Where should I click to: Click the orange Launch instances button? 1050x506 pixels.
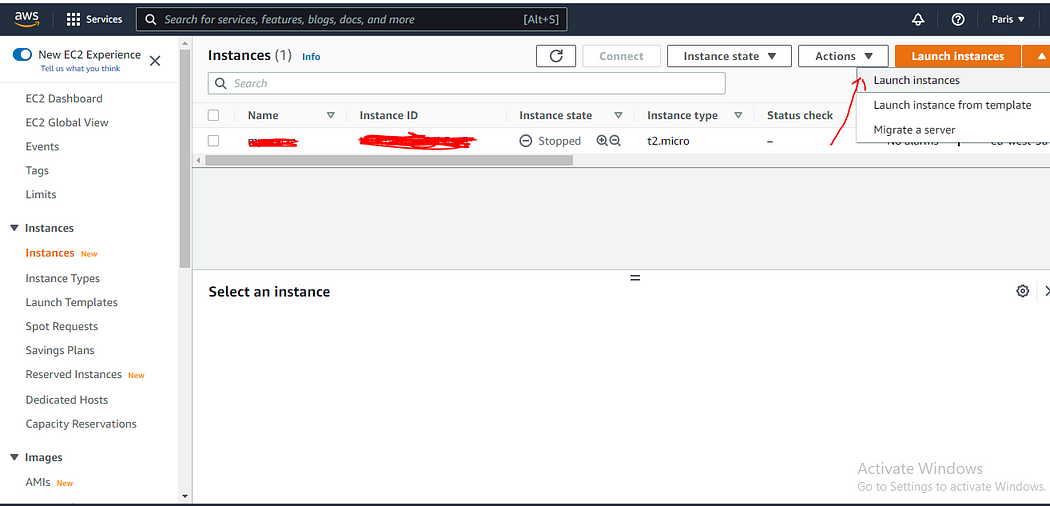click(x=958, y=56)
